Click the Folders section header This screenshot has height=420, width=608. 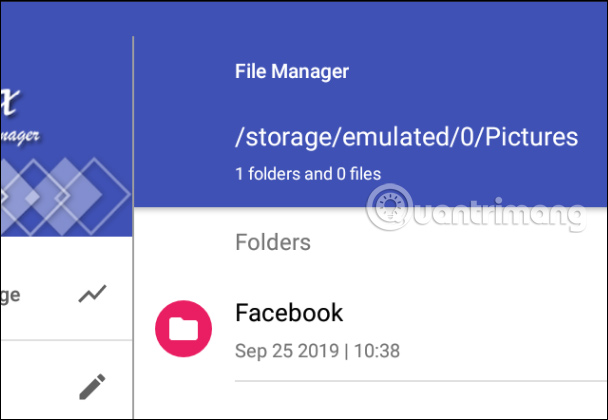tap(273, 242)
